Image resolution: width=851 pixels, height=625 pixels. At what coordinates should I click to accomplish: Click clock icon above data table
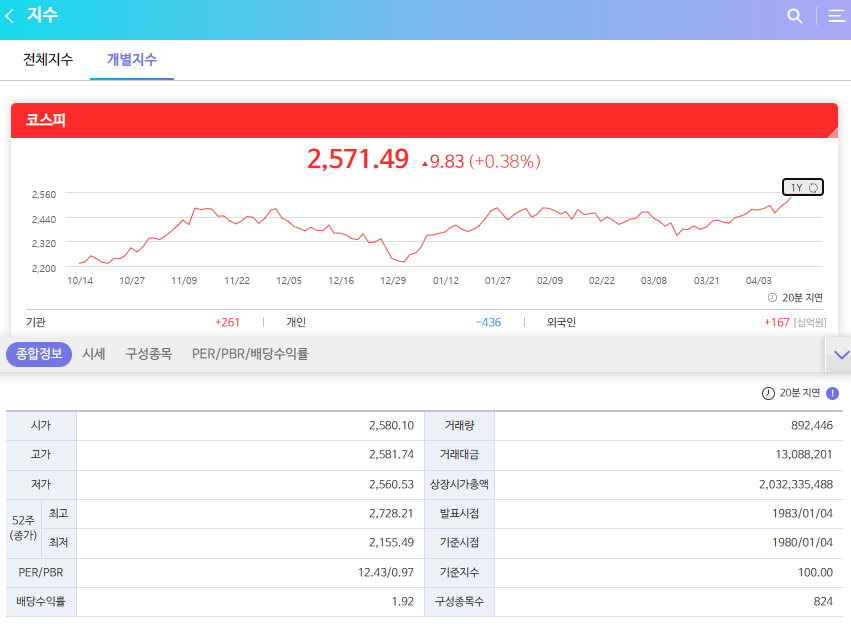click(768, 393)
